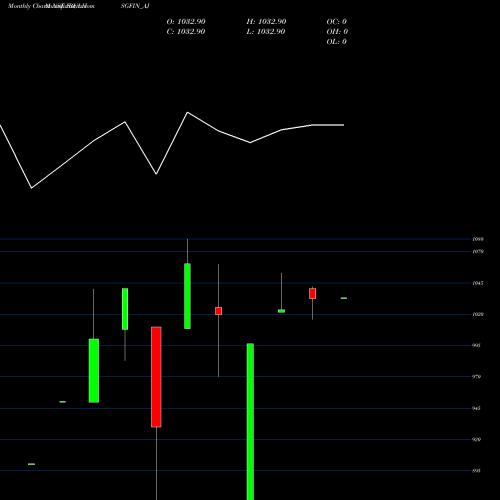Click the 920 price axis label
The height and width of the screenshot is (500, 500).
coord(477,439)
